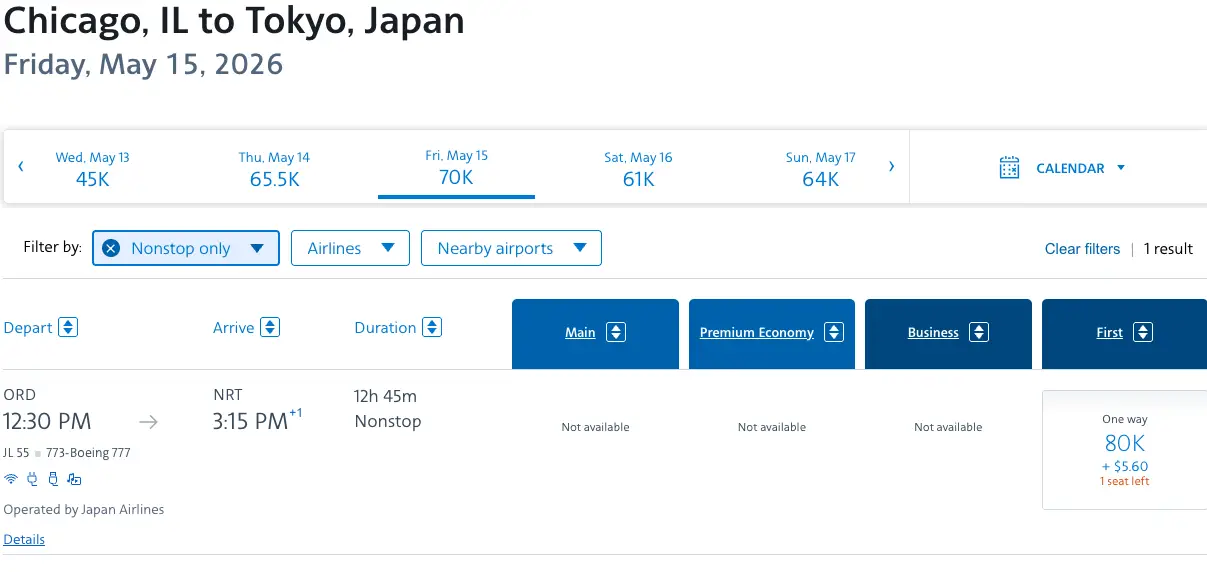Click the '1 seat left' warning text
Image resolution: width=1207 pixels, height=572 pixels.
pyautogui.click(x=1125, y=481)
